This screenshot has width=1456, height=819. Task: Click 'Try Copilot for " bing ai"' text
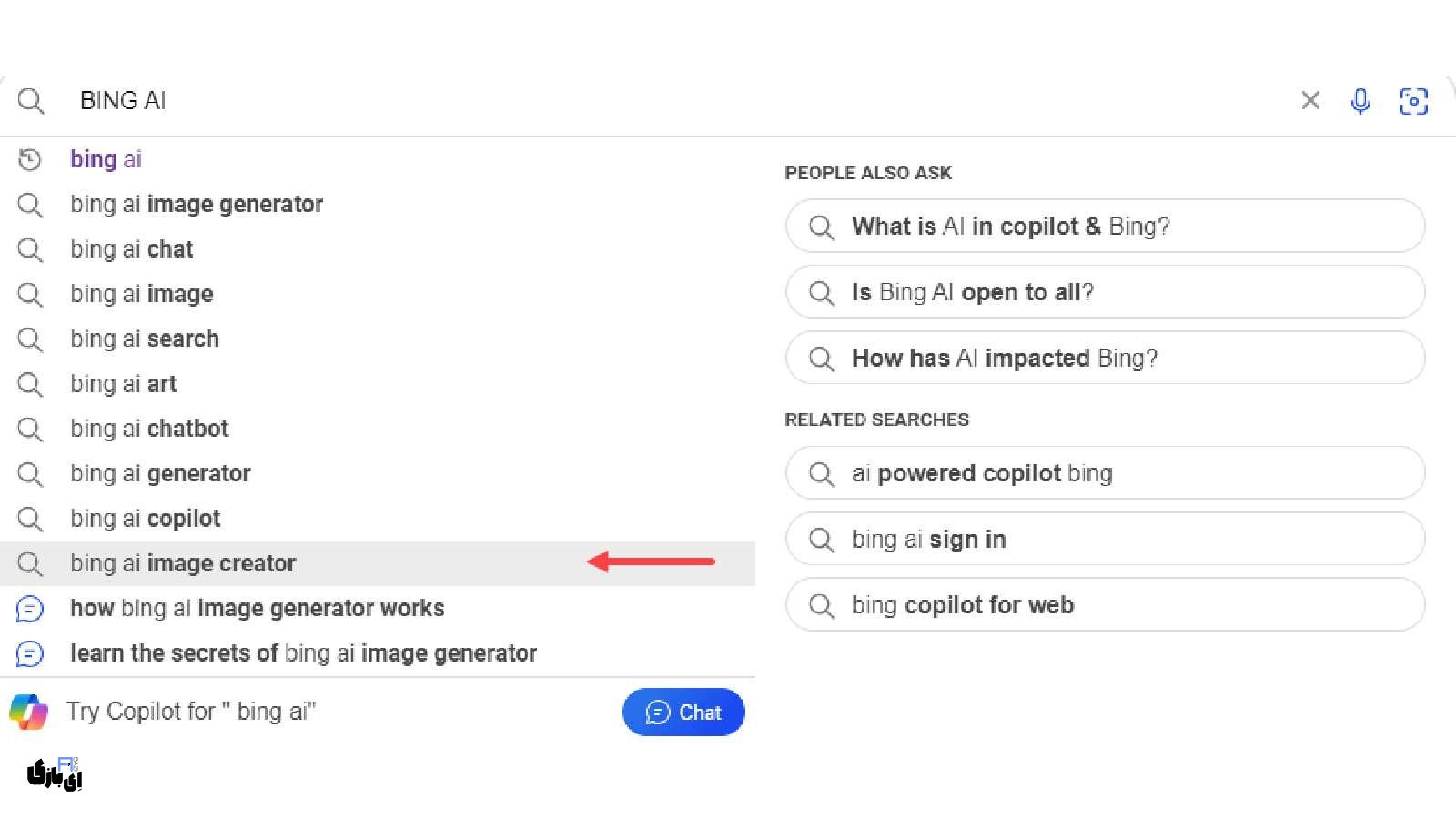(191, 712)
